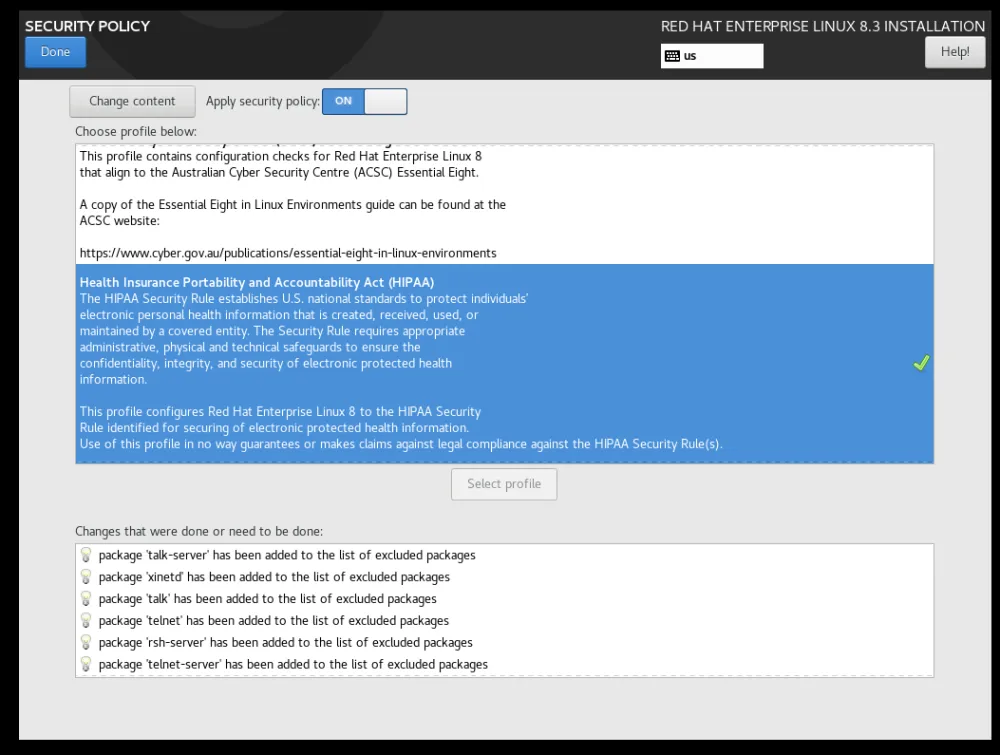Click the green checkmark beside the HIPAA profile
The image size is (1000, 755).
921,363
